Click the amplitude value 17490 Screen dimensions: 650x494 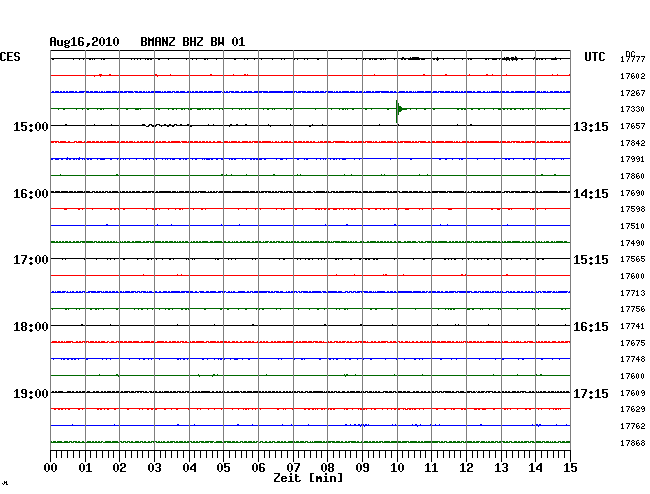[633, 243]
